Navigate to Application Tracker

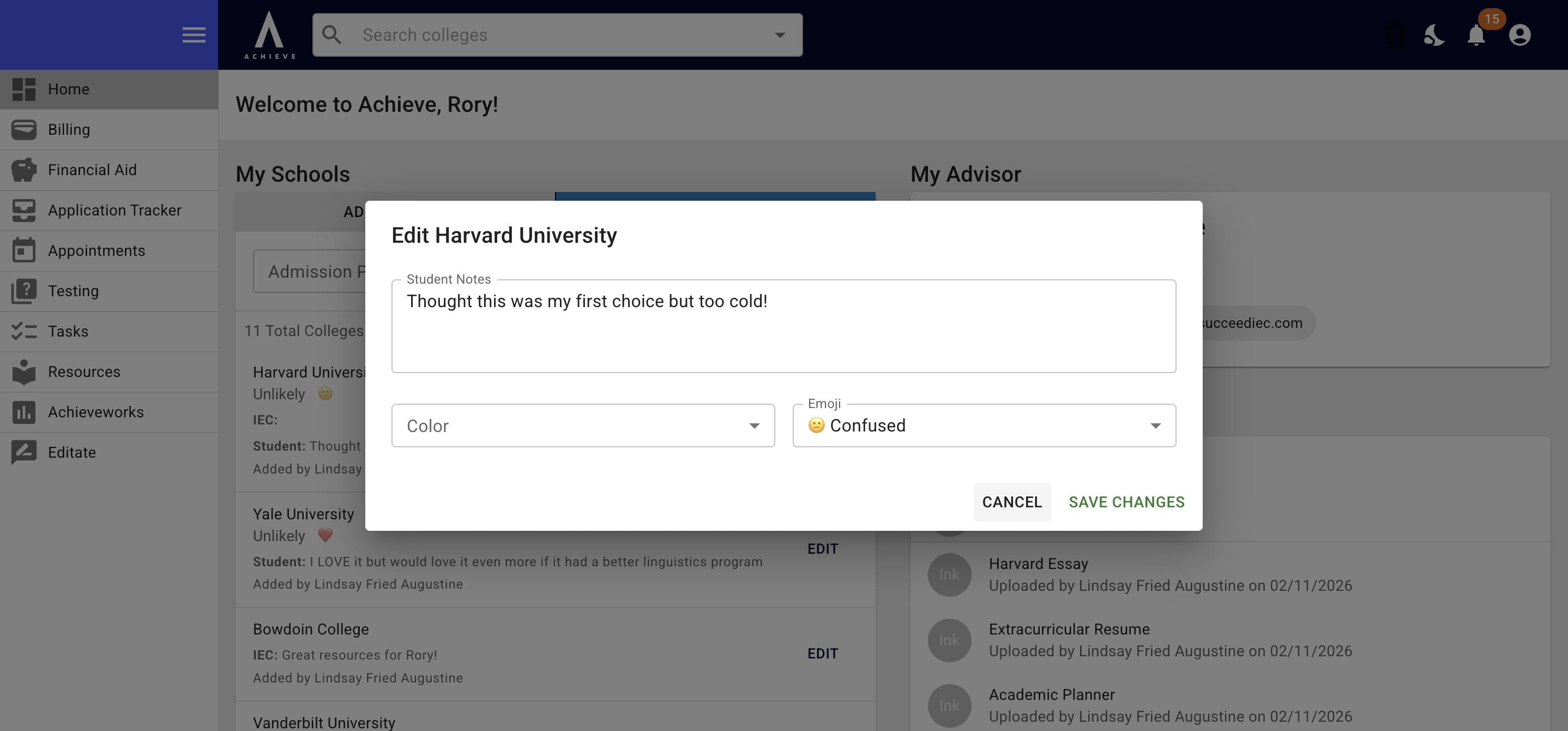click(x=109, y=210)
